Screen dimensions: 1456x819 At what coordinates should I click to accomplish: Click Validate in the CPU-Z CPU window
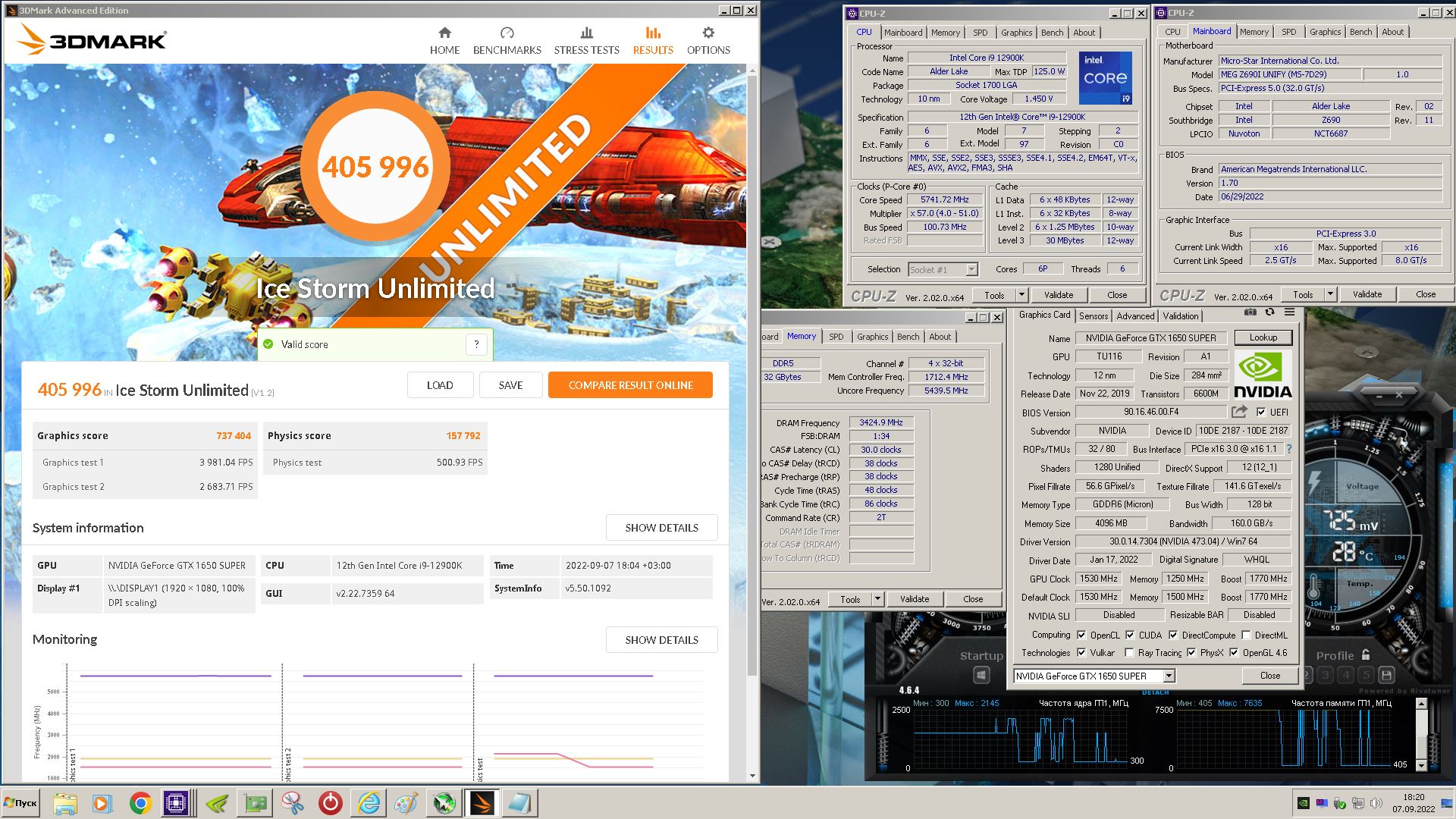[1058, 295]
